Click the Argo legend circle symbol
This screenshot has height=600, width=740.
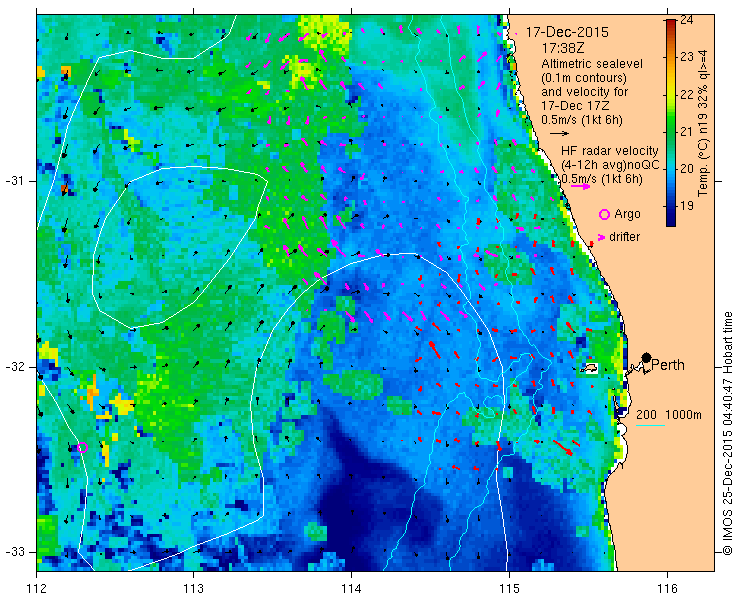tap(604, 215)
